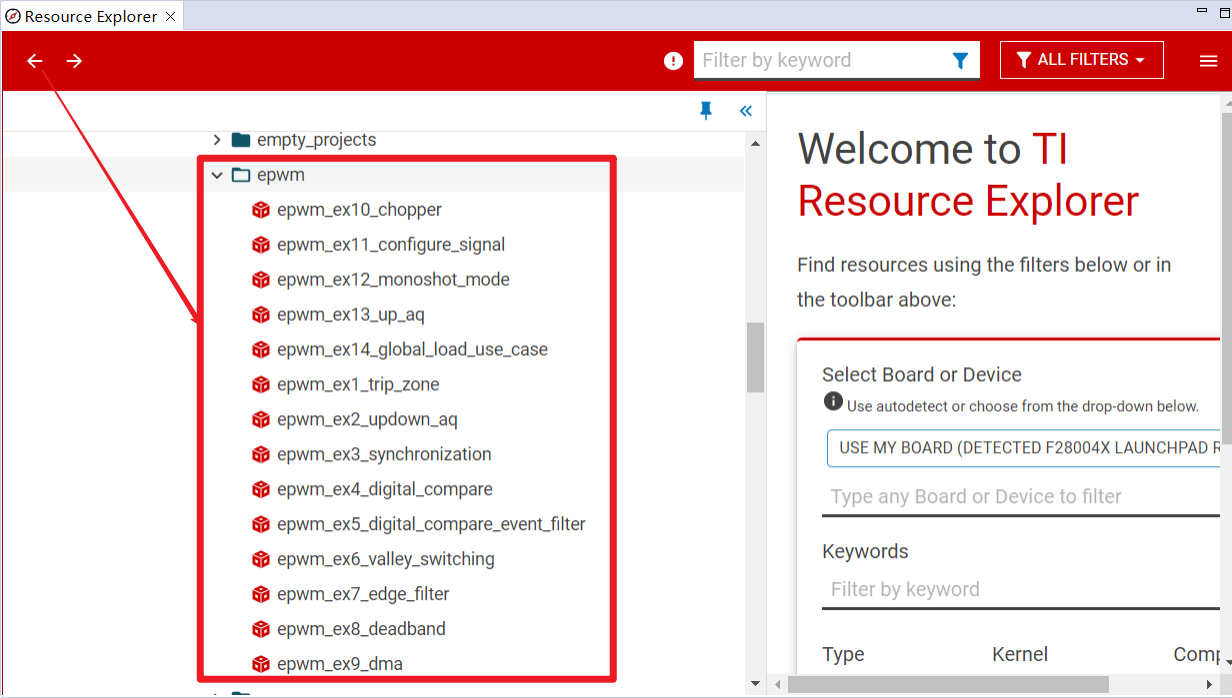Click the epwm_ex2_updown_aq cube icon
Viewport: 1232px width, 698px height.
pos(261,420)
